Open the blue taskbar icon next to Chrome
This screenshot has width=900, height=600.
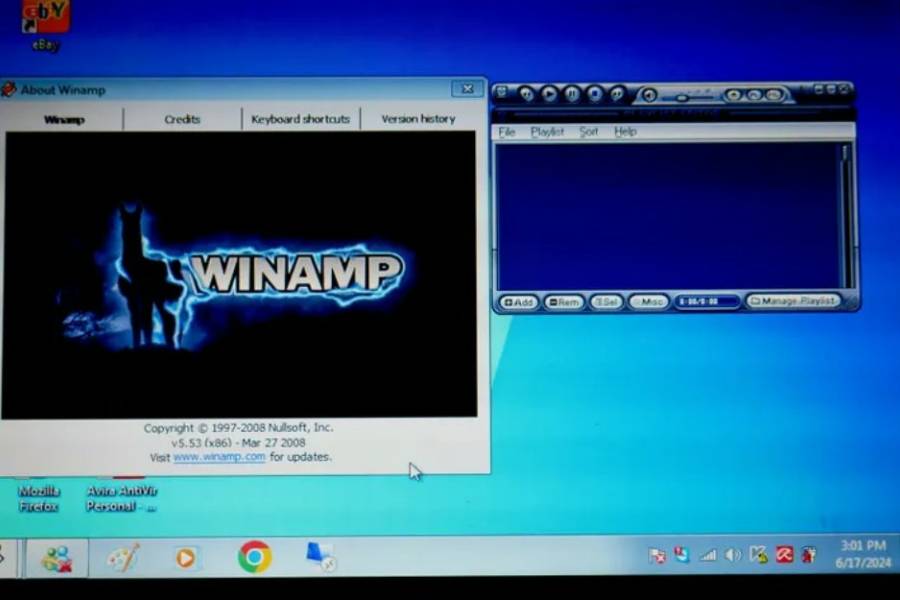321,556
